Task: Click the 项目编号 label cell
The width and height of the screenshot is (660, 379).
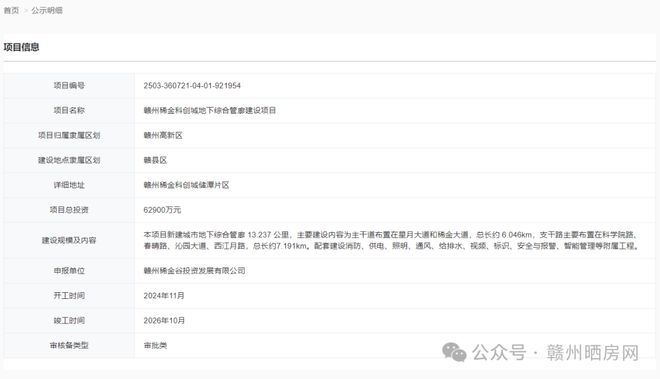Action: [69, 85]
